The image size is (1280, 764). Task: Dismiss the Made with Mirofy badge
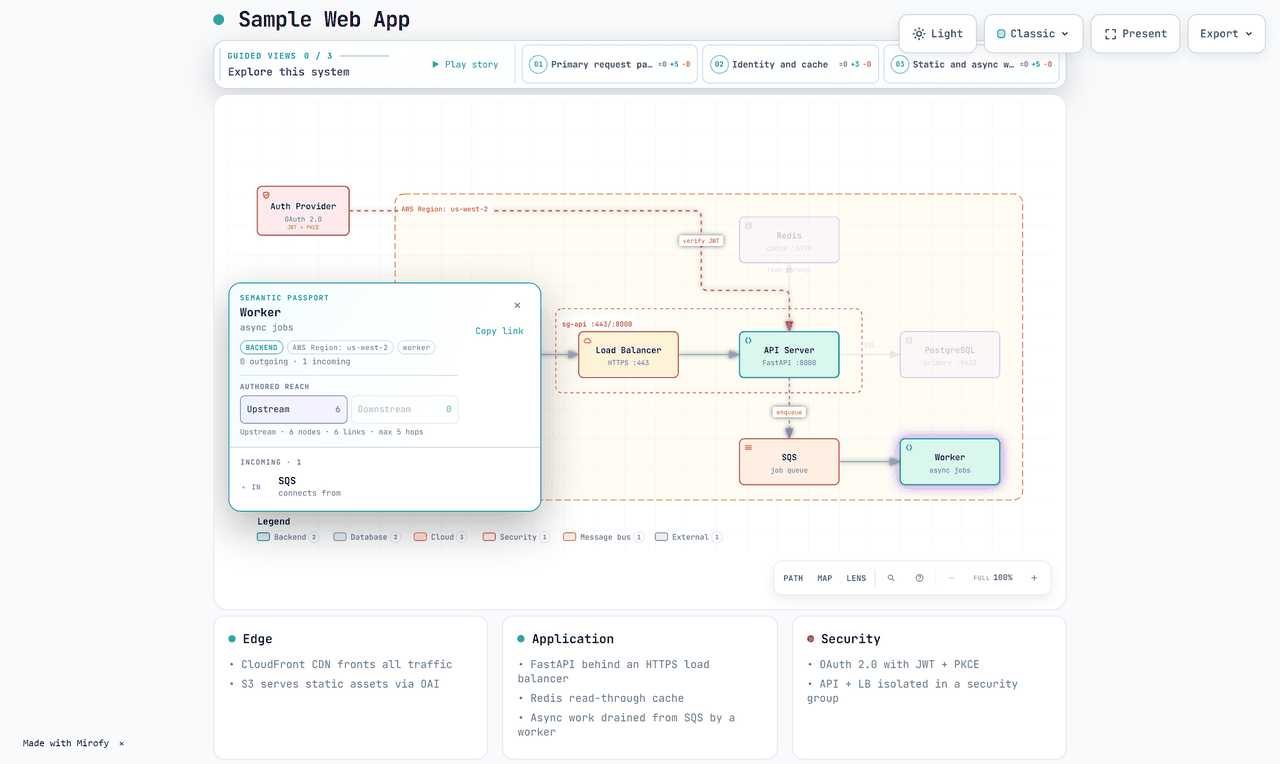122,743
